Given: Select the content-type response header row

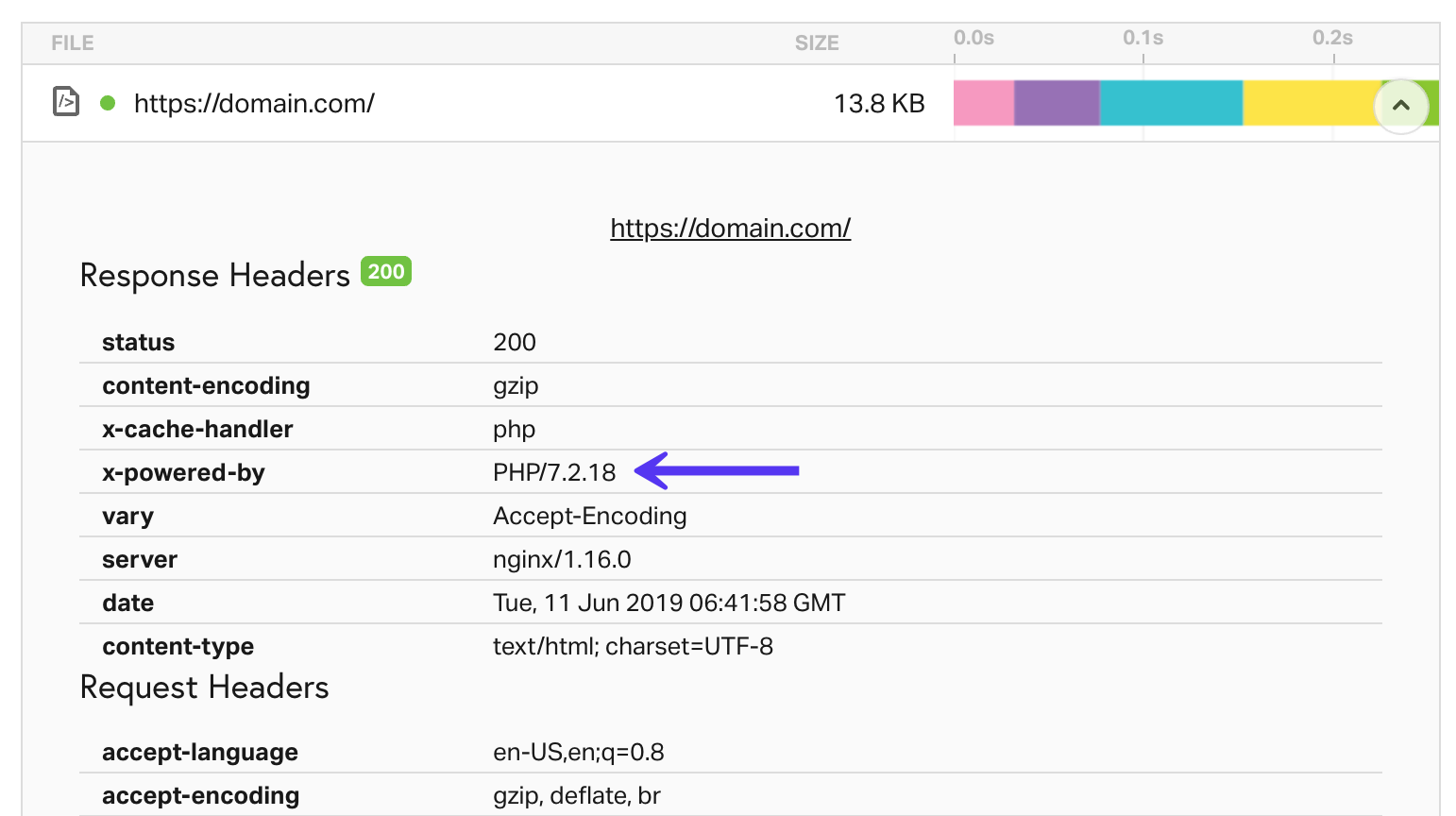Looking at the screenshot, I should pyautogui.click(x=378, y=646).
